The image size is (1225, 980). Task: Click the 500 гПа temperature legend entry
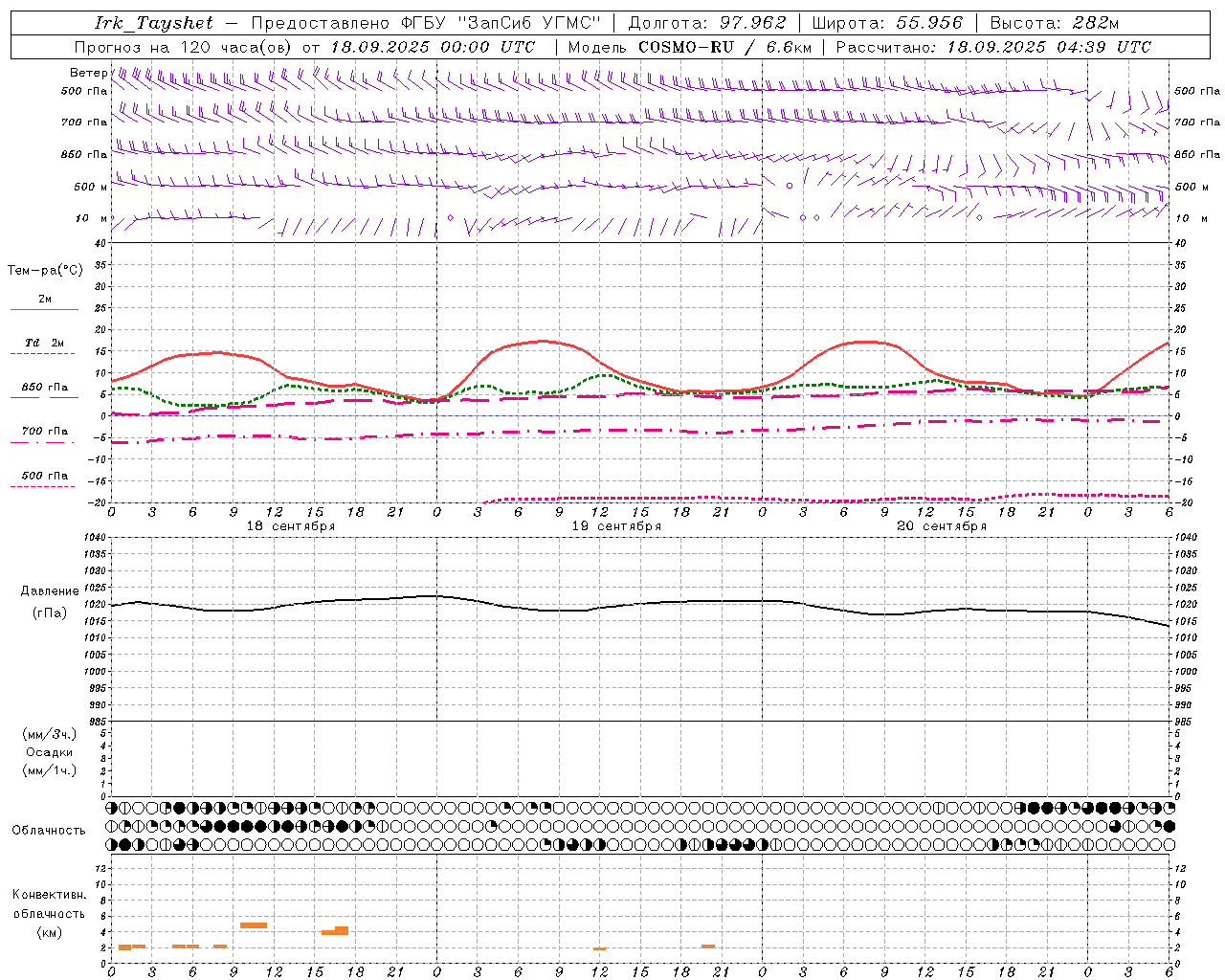tap(45, 476)
